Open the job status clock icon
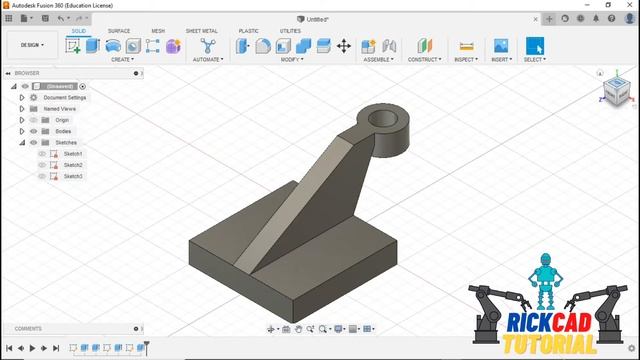This screenshot has height=360, width=640. [x=580, y=18]
